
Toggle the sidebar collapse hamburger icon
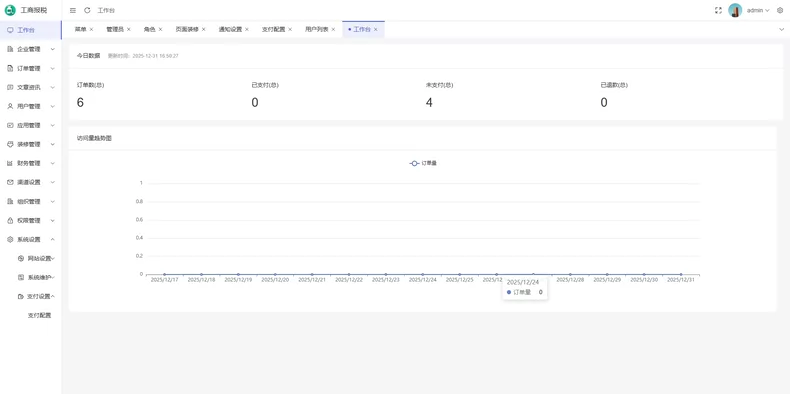(73, 10)
